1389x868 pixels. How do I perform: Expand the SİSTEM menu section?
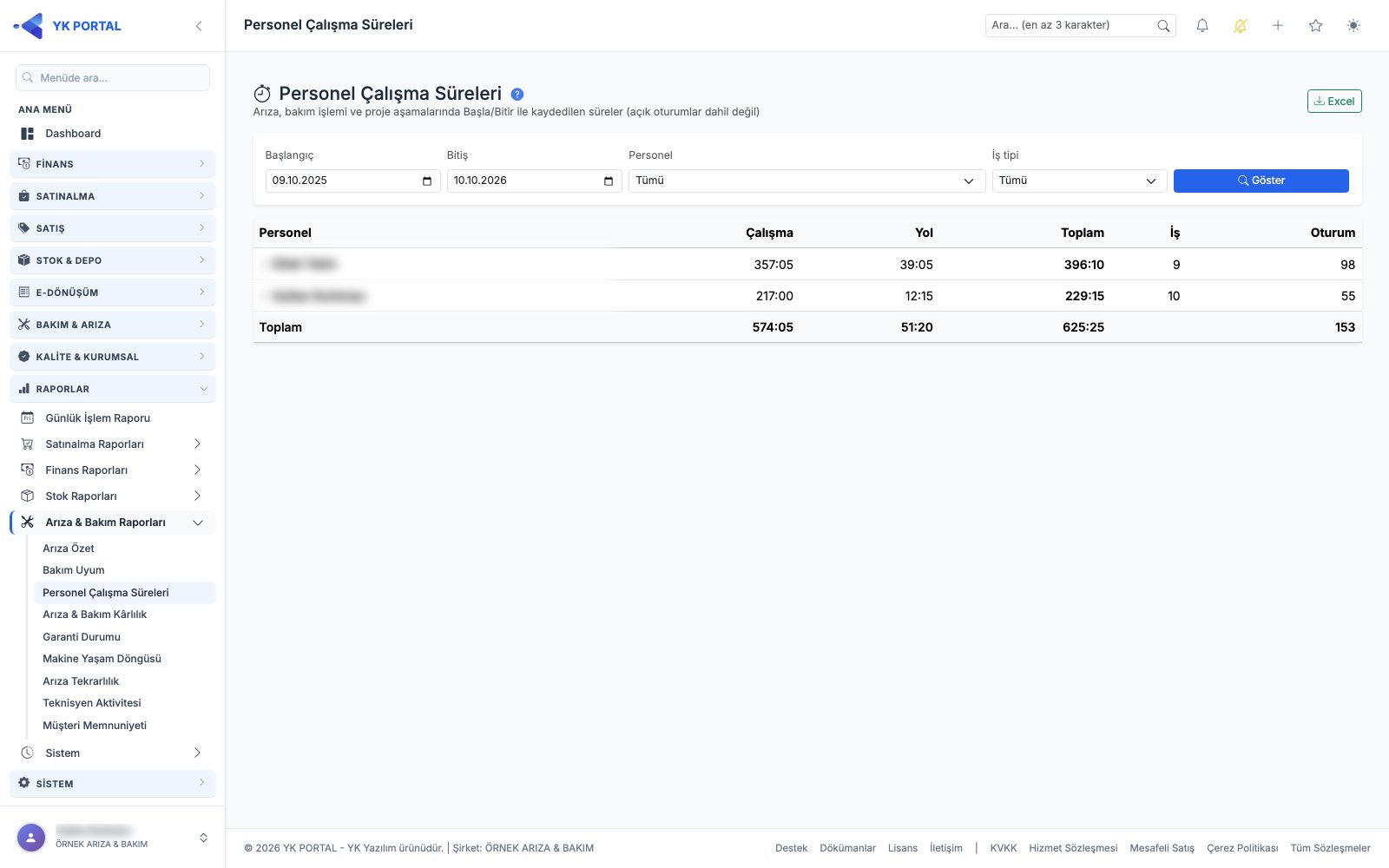pyautogui.click(x=113, y=784)
